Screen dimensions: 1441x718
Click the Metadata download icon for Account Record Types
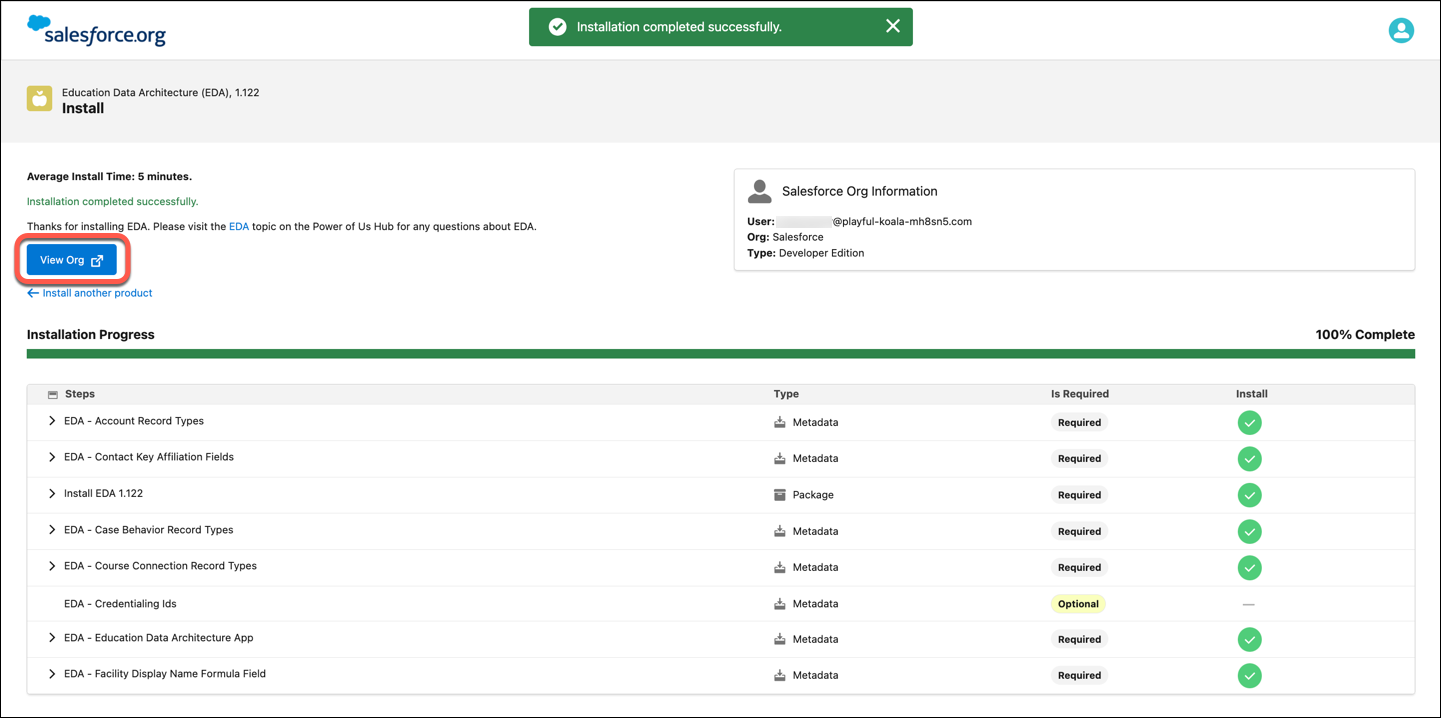coord(781,422)
